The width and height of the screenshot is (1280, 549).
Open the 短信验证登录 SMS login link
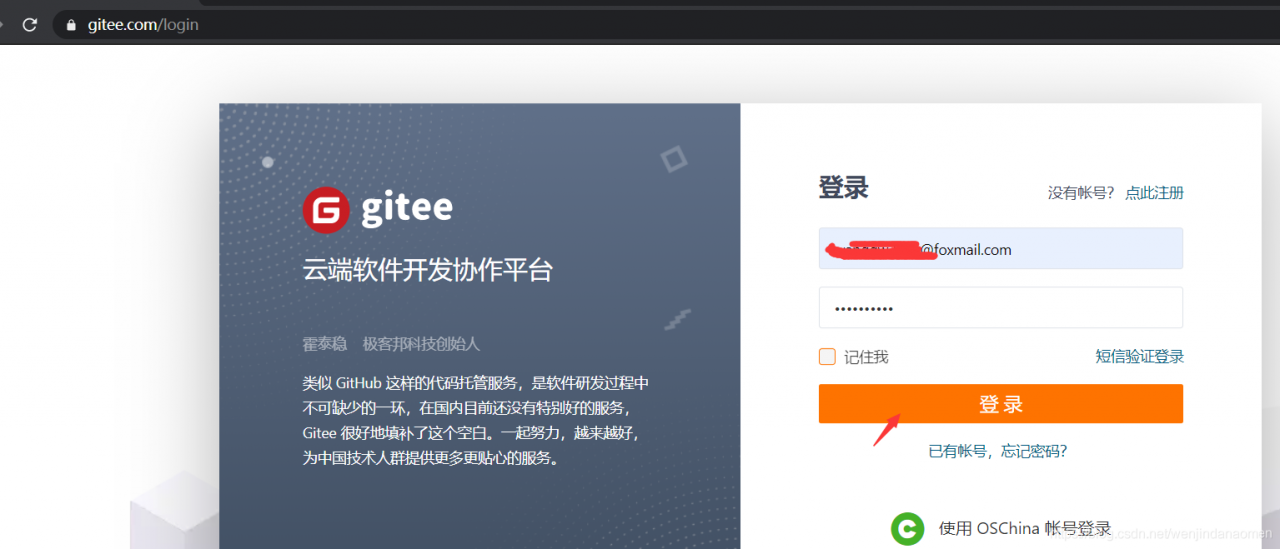pos(1139,356)
